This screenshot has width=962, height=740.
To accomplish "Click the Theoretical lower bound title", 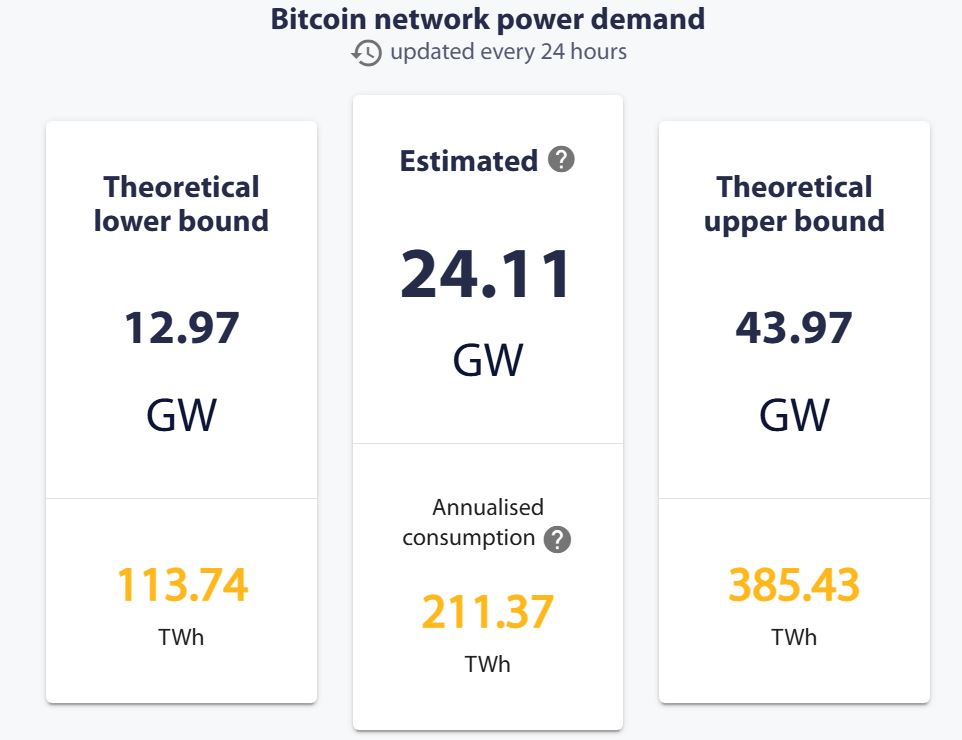I will tap(181, 204).
